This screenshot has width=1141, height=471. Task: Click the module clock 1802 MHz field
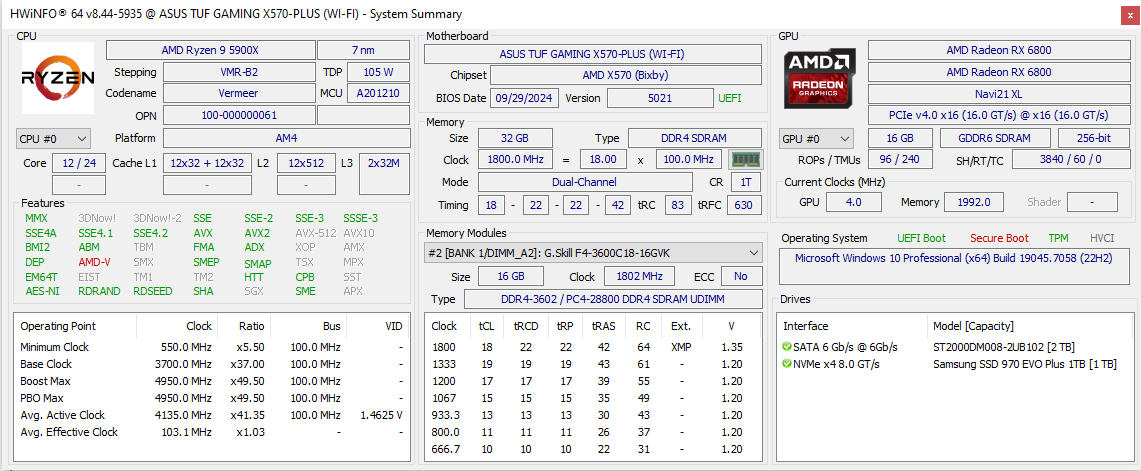[x=640, y=277]
